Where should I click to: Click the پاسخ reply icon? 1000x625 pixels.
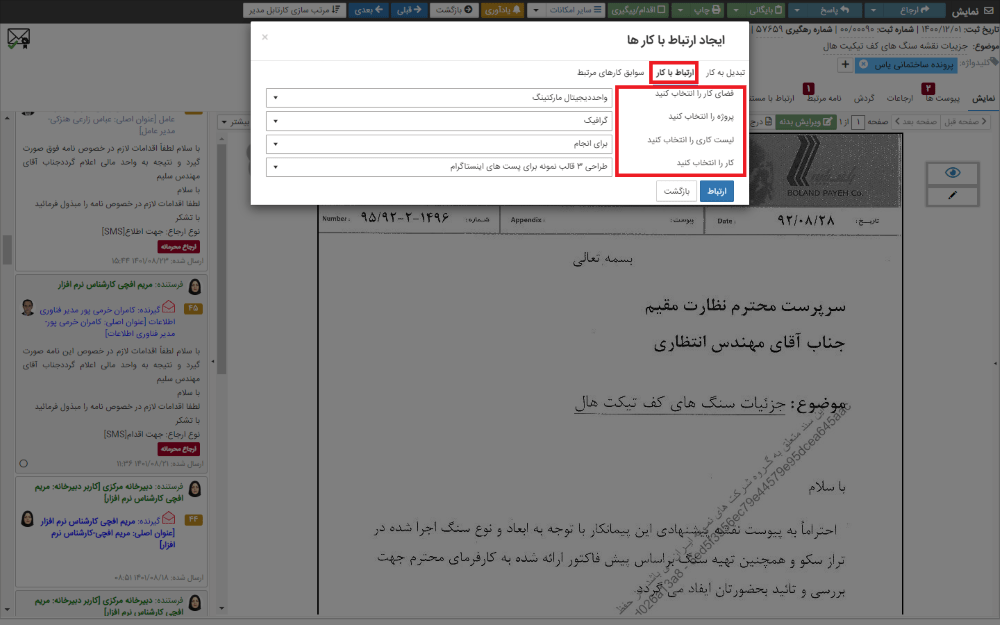(843, 10)
